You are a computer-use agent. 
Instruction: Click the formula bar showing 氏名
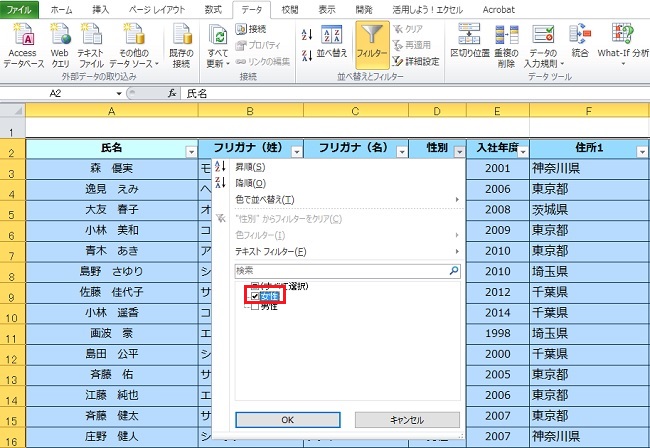(415, 94)
